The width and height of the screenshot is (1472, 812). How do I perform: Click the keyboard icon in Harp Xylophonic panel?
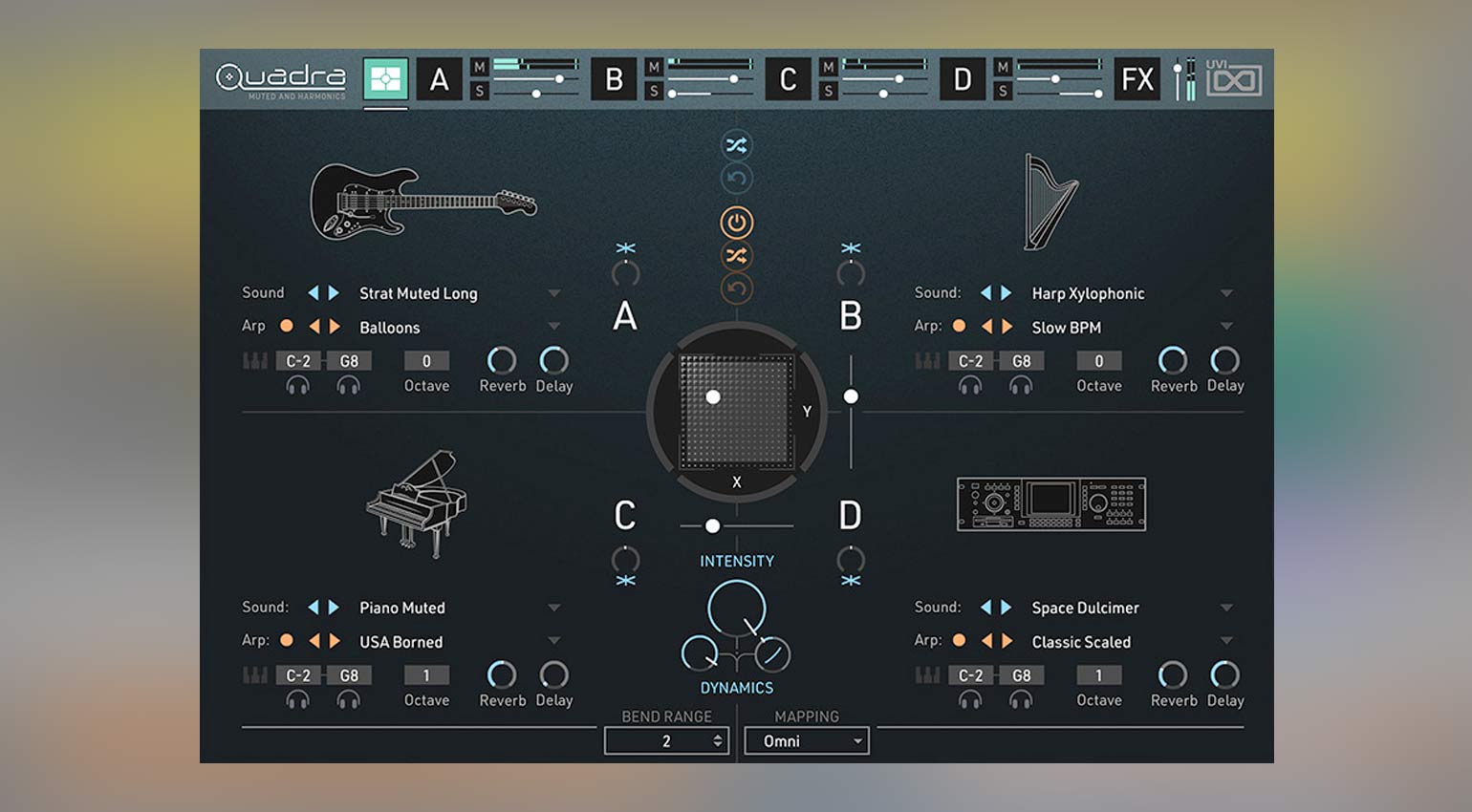(927, 361)
